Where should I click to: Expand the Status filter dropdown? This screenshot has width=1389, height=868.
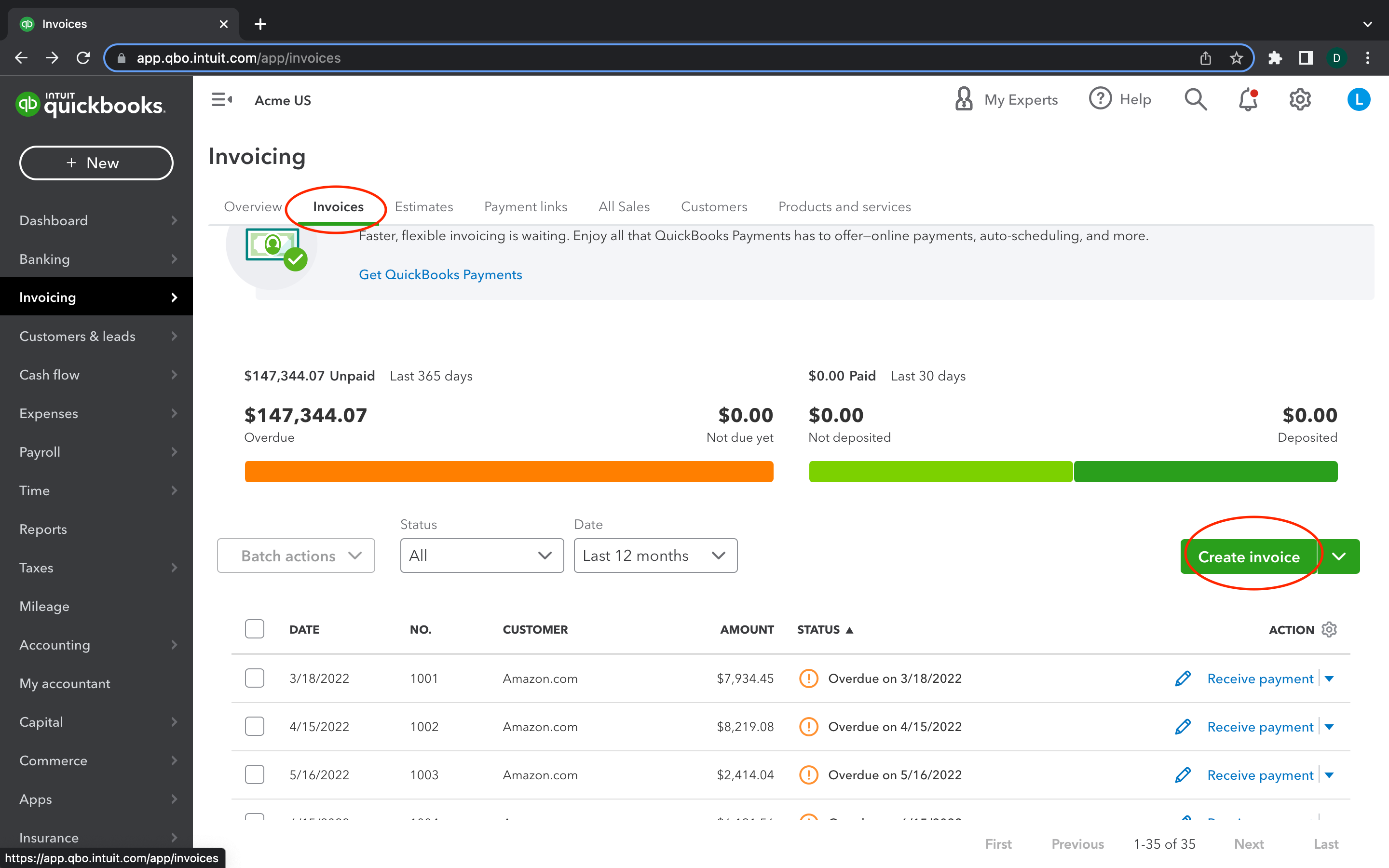480,556
